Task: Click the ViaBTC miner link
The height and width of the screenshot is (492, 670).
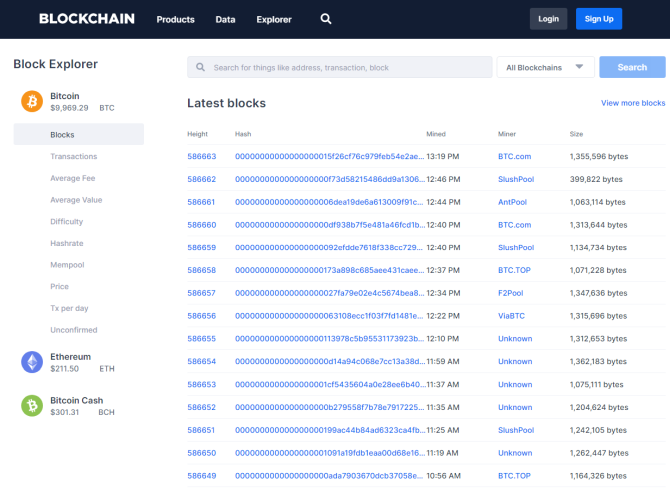Action: [511, 316]
